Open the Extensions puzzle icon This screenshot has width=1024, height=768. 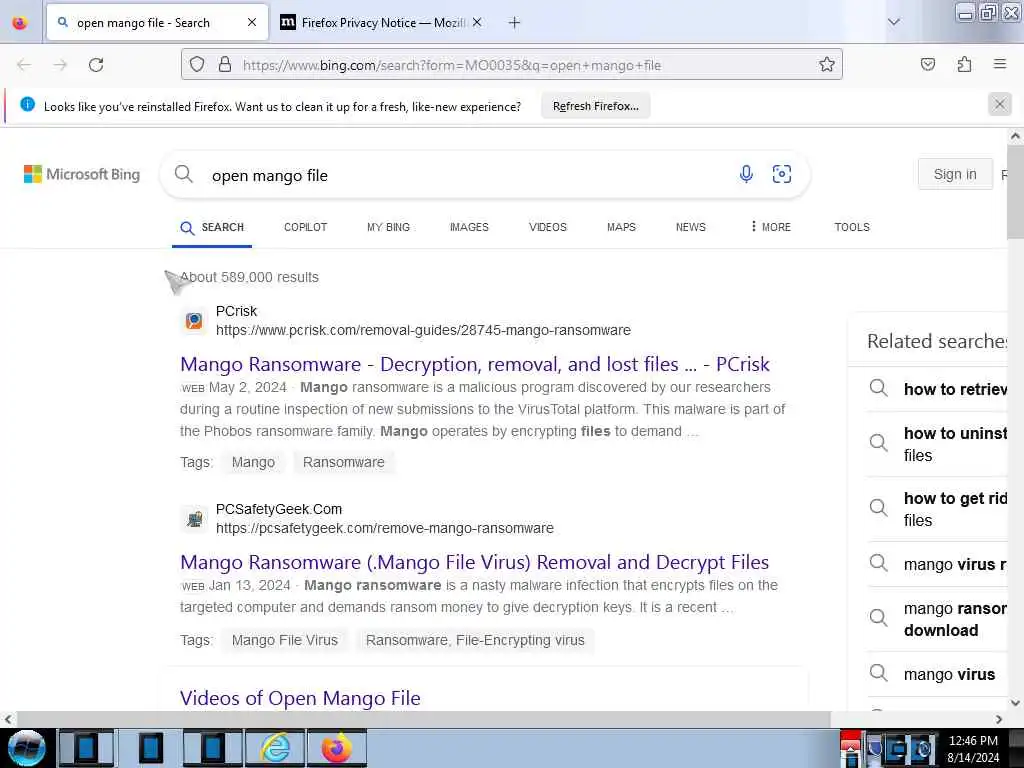coord(964,64)
